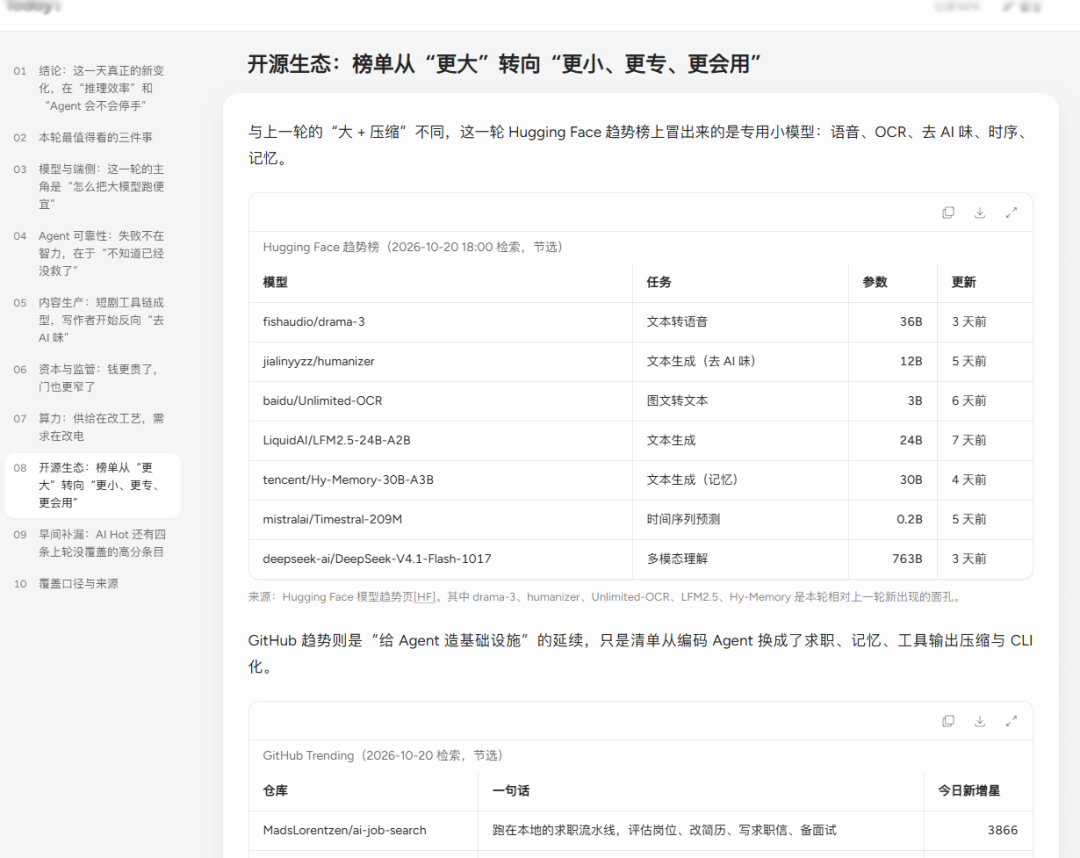
Task: Click the 文本转语音 task cell
Action: tap(740, 322)
